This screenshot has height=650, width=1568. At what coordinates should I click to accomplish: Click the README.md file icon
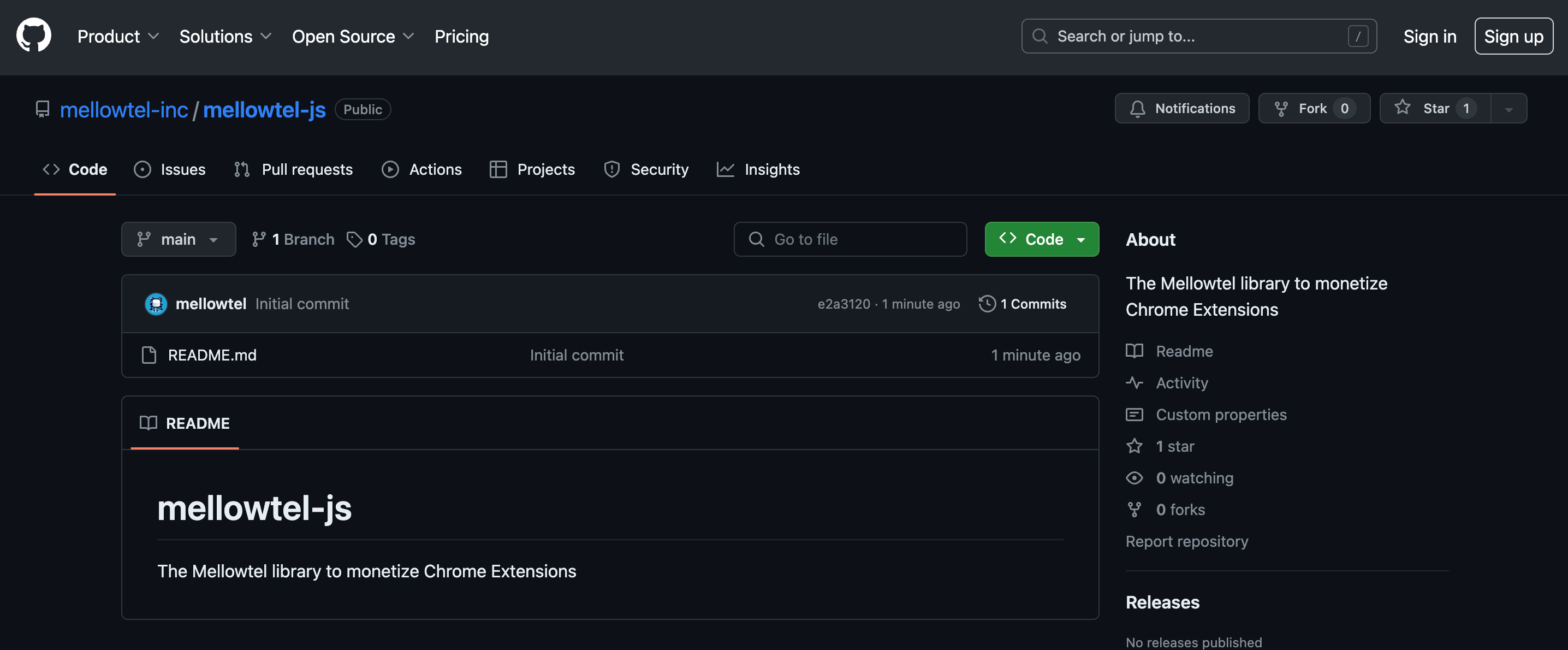(149, 355)
